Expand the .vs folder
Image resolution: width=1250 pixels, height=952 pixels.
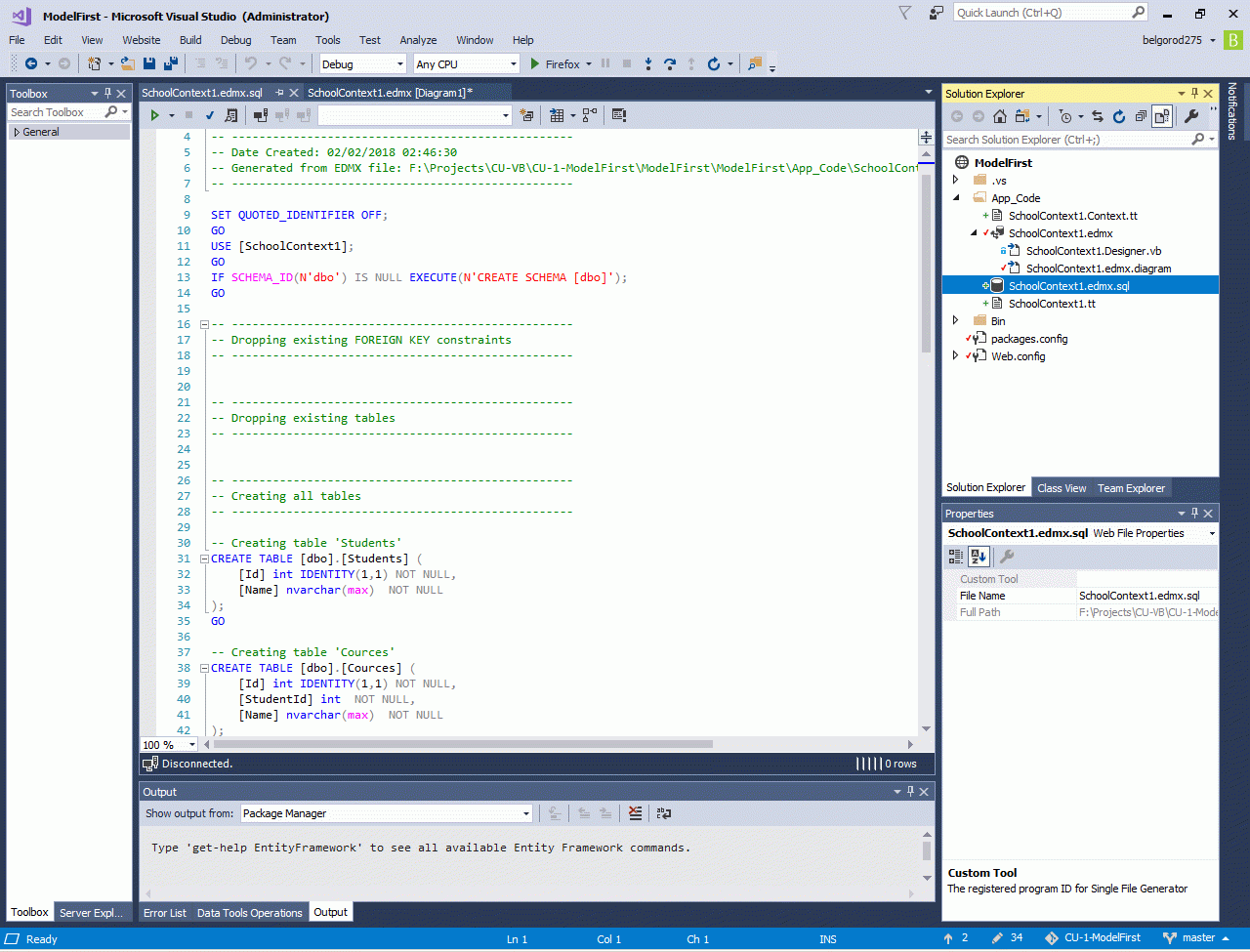pyautogui.click(x=956, y=181)
